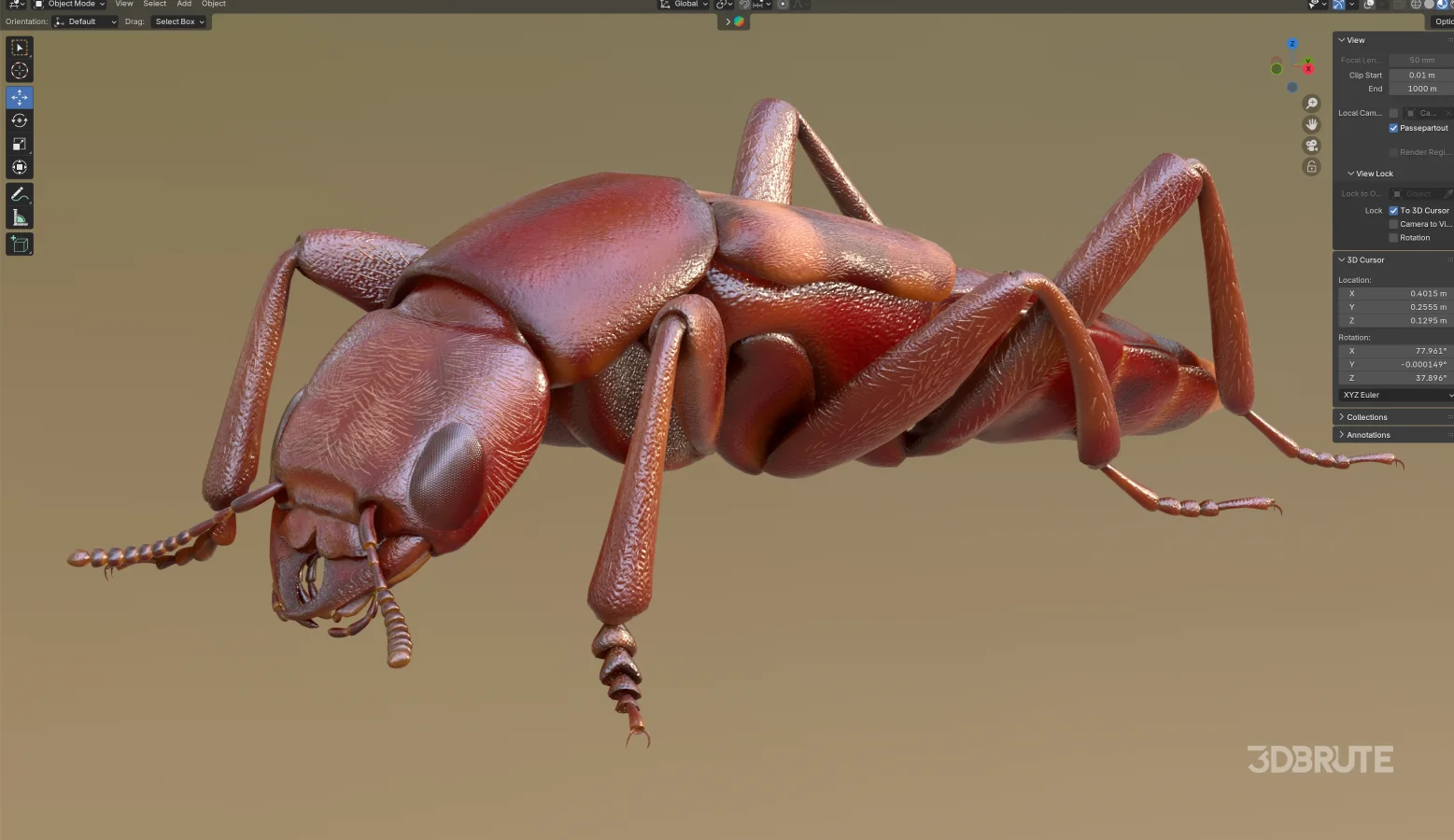This screenshot has height=840, width=1454.
Task: Click the eyedropper beside Lock to Object
Action: click(1447, 194)
